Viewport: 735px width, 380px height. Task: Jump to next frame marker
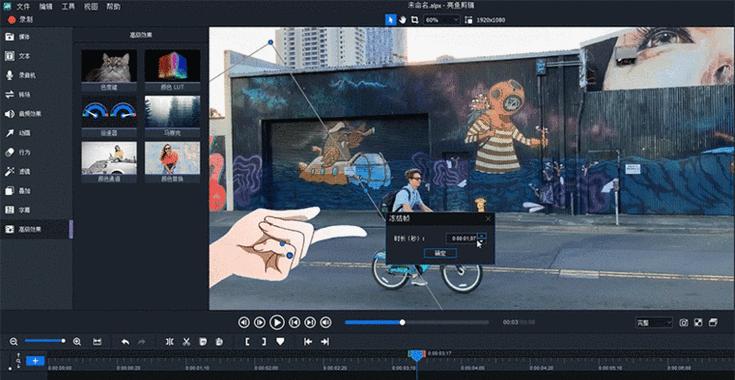[x=310, y=322]
